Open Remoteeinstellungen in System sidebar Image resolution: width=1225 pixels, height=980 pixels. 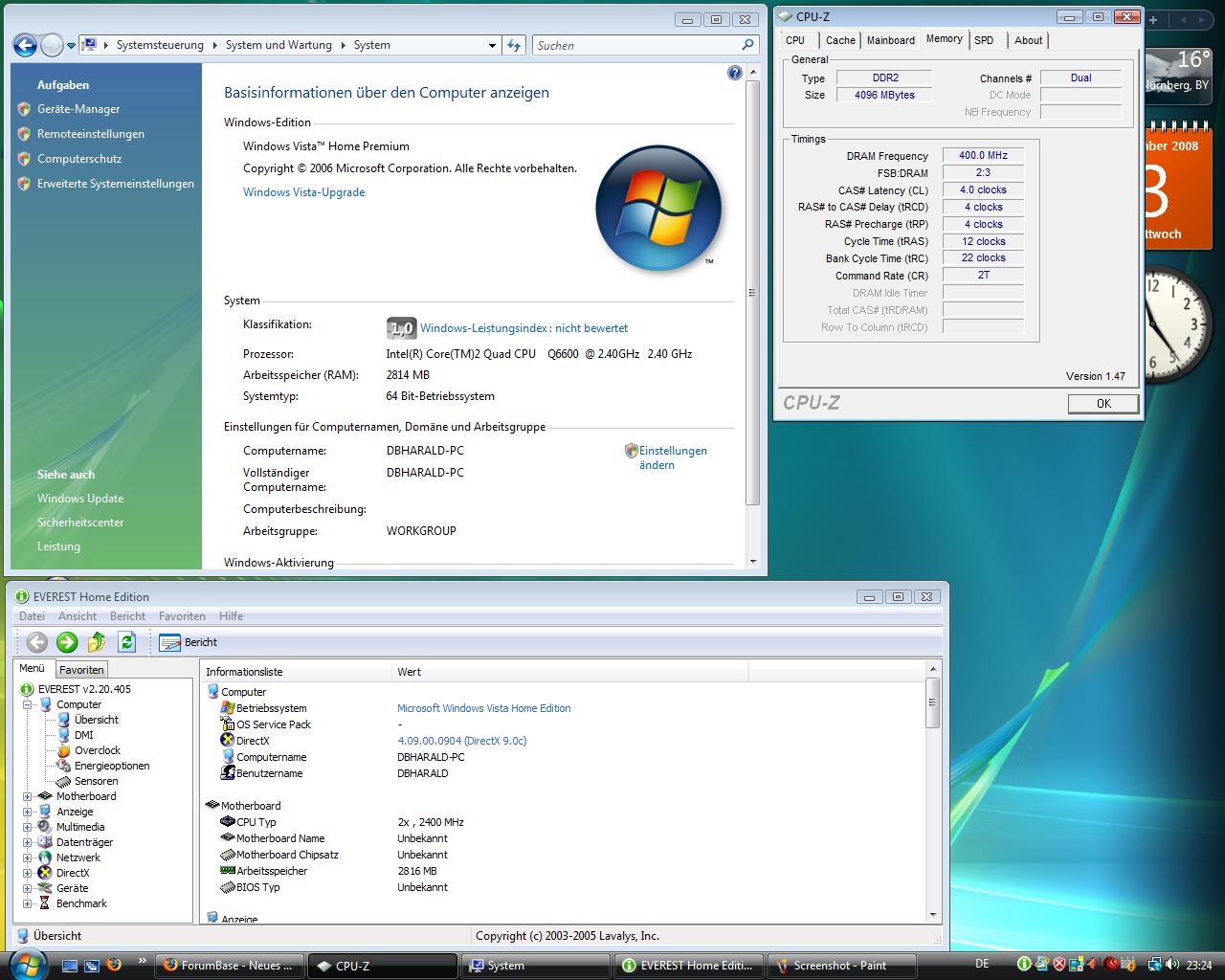tap(91, 134)
